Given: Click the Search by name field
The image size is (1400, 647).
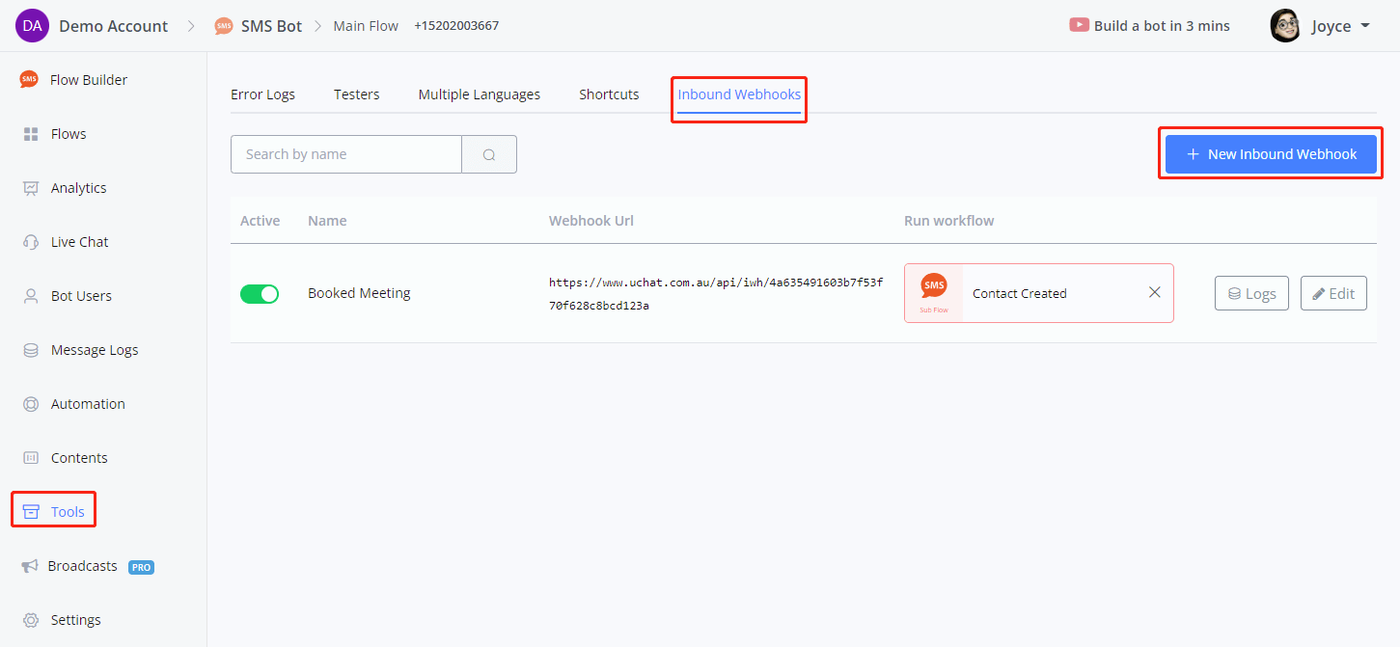Looking at the screenshot, I should (346, 154).
